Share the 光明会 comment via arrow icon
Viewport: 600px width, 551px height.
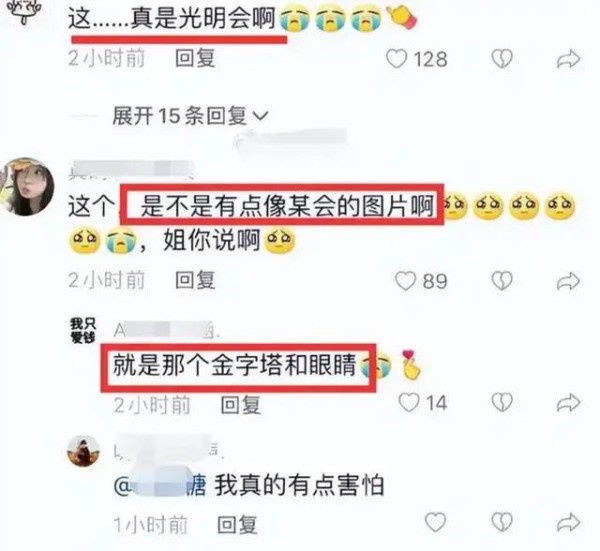(568, 59)
